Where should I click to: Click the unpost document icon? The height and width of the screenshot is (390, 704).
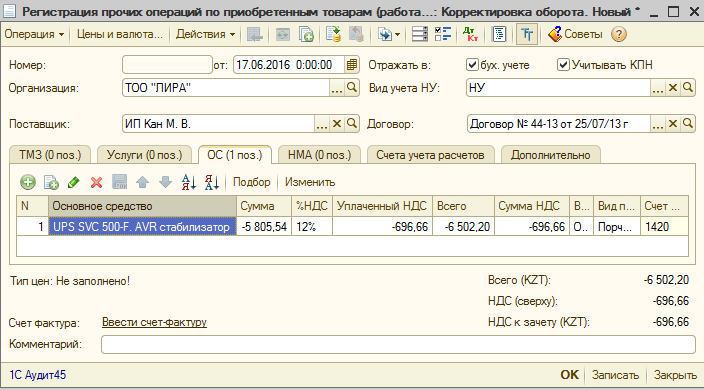tap(356, 34)
